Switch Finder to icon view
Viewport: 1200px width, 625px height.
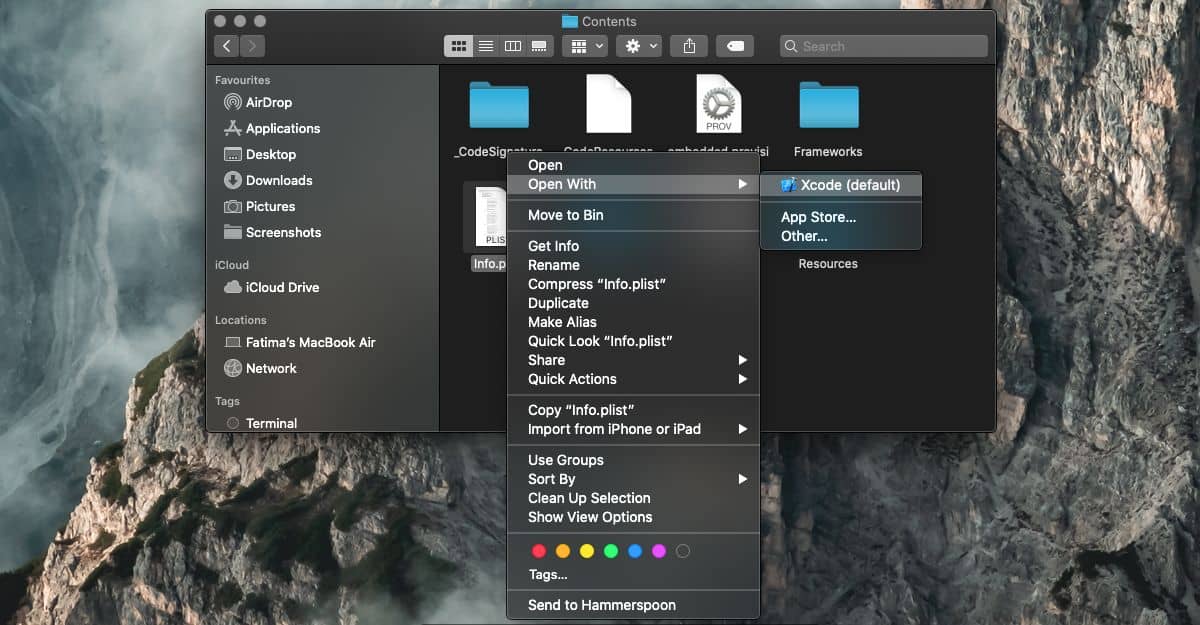460,46
